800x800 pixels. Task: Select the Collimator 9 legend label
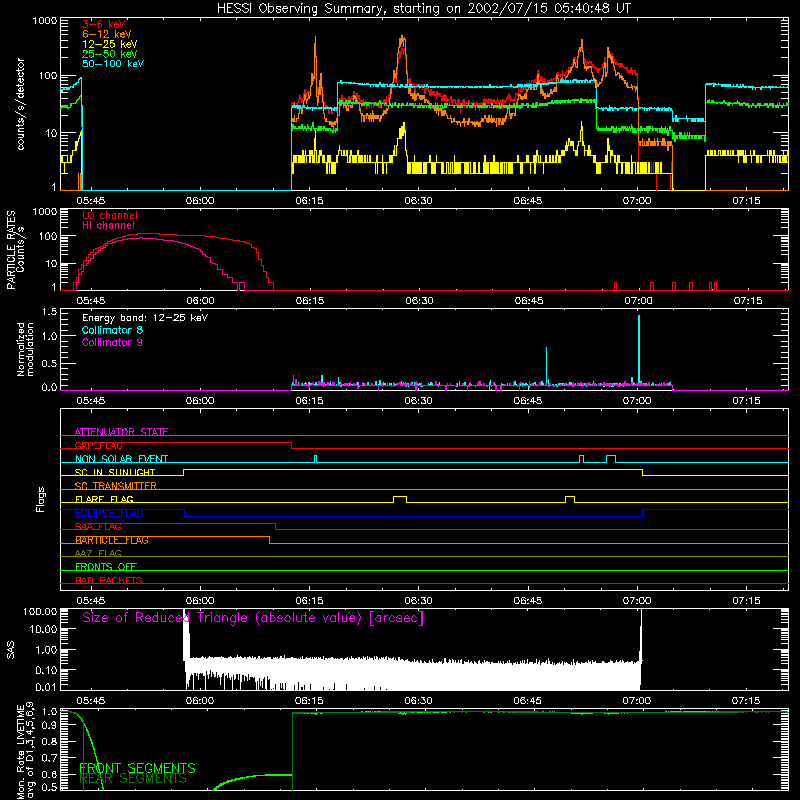click(112, 342)
